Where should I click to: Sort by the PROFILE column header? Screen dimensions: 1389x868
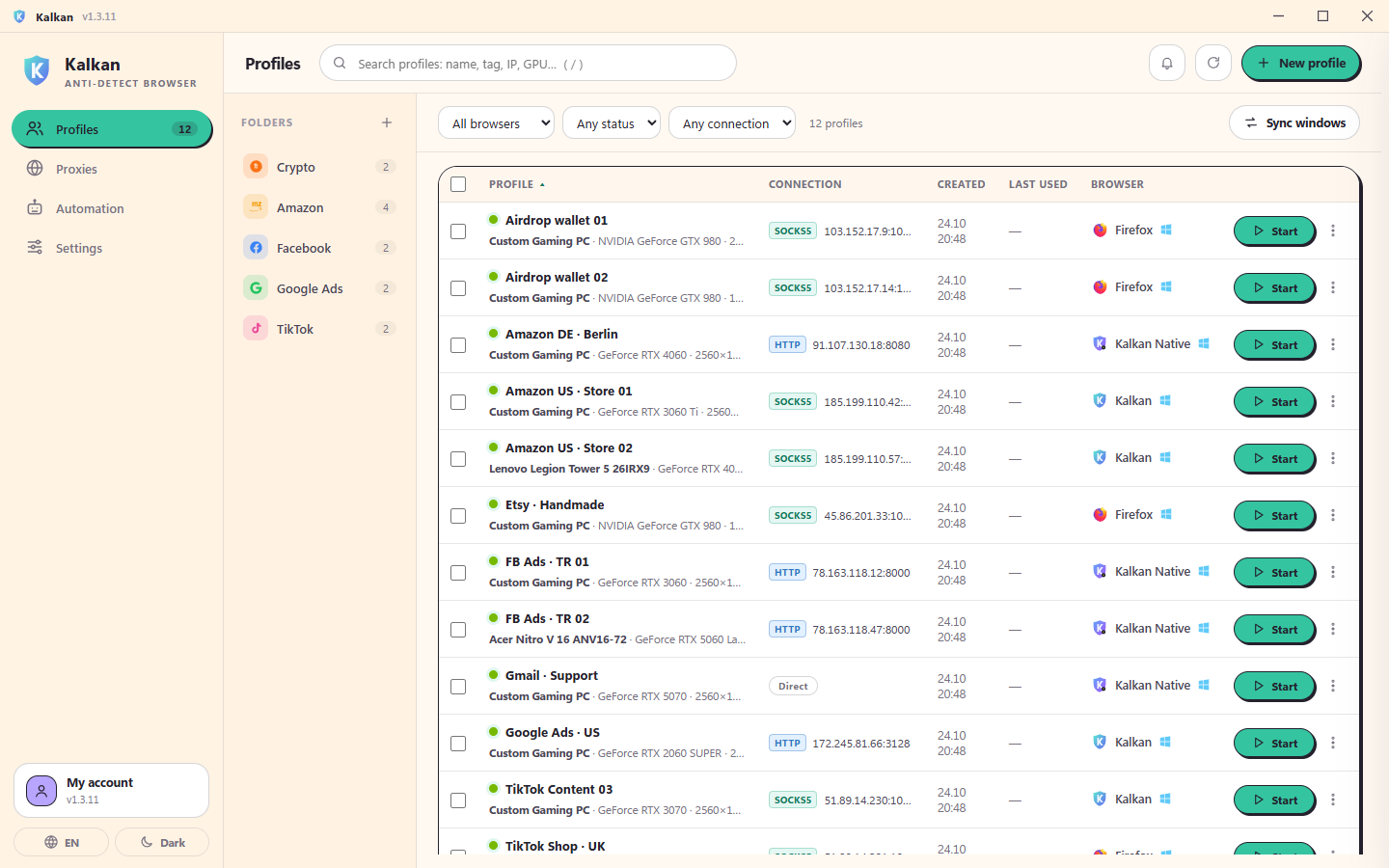pyautogui.click(x=517, y=184)
